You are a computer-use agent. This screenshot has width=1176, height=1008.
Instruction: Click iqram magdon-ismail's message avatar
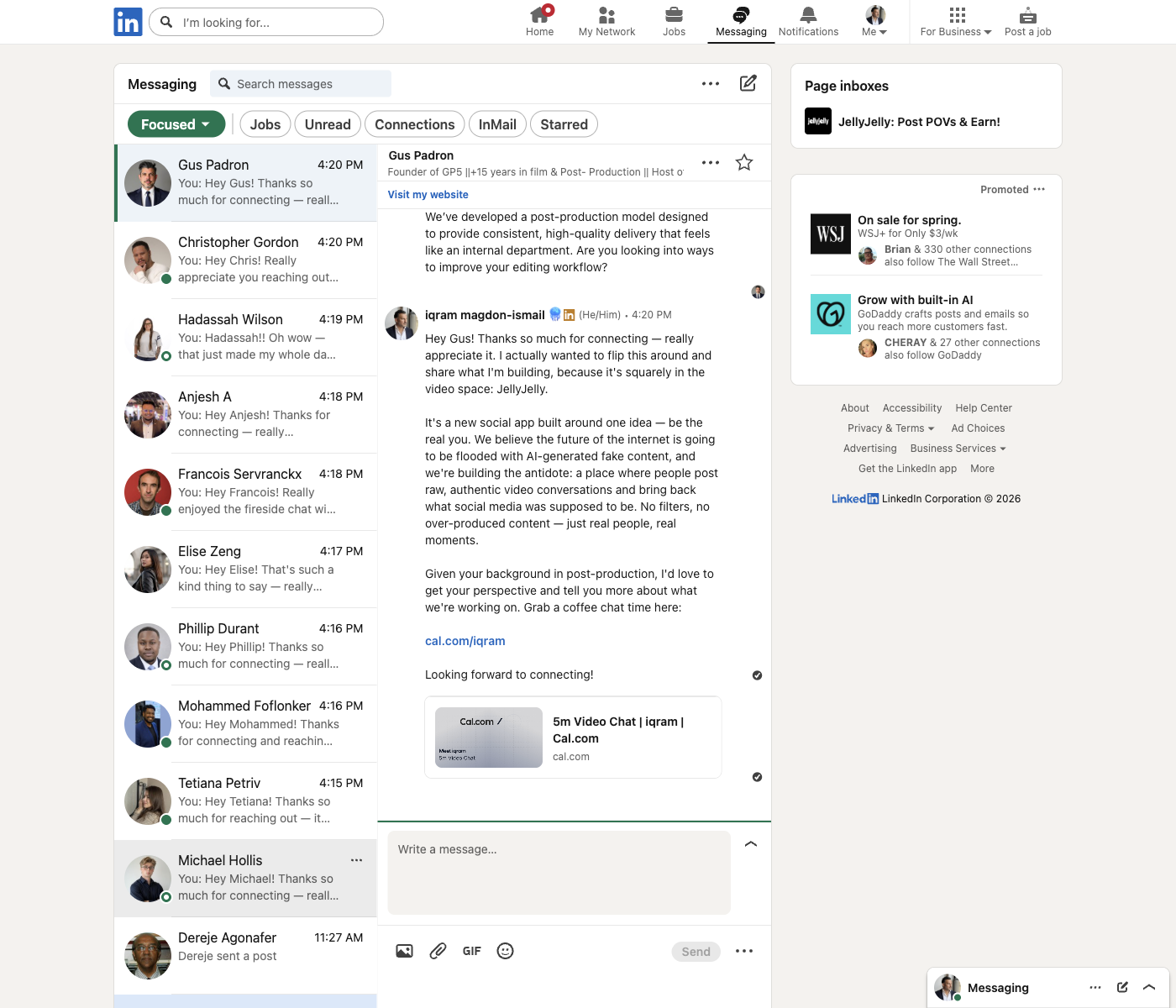pos(402,323)
